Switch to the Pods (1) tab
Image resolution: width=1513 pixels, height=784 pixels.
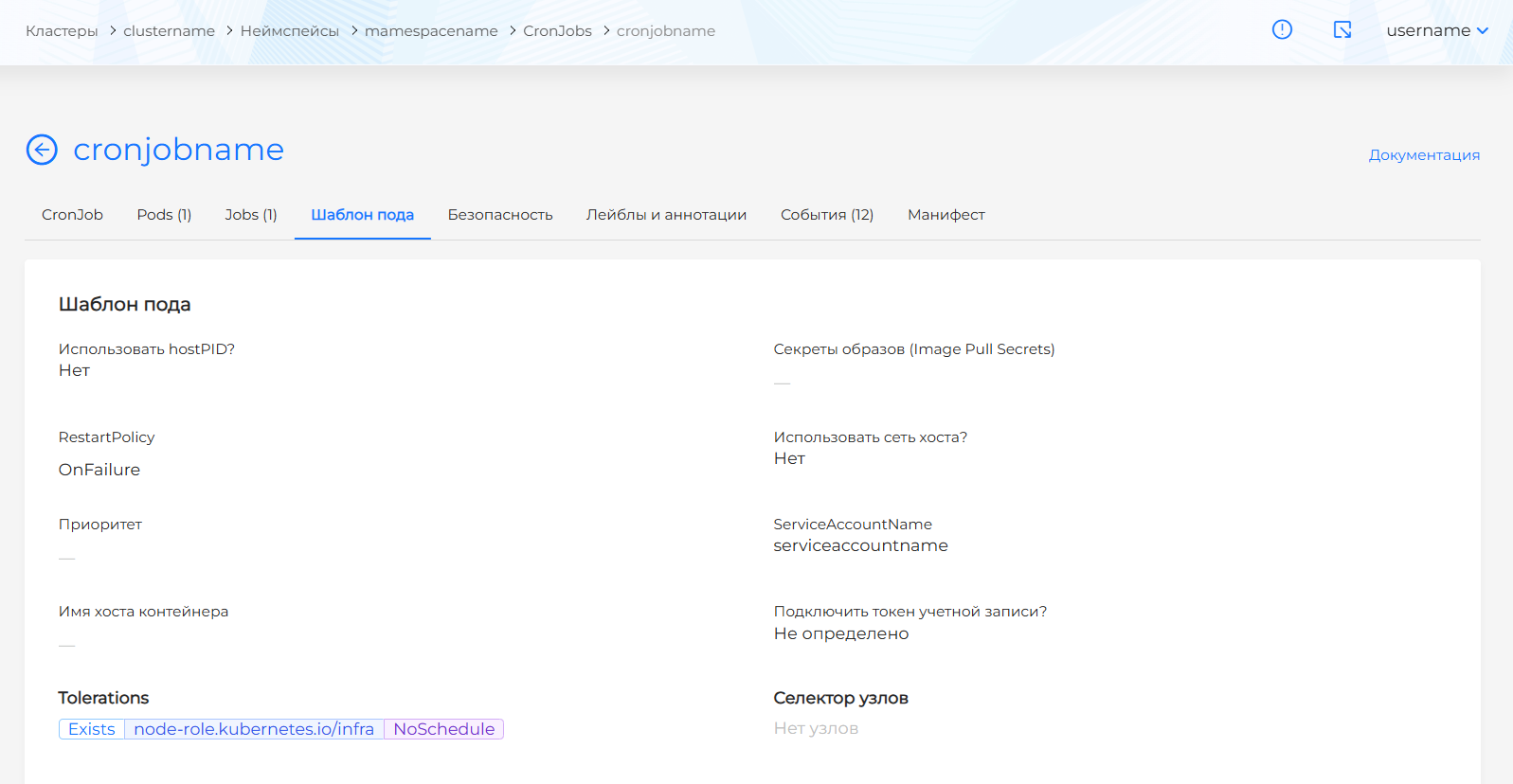pos(164,215)
